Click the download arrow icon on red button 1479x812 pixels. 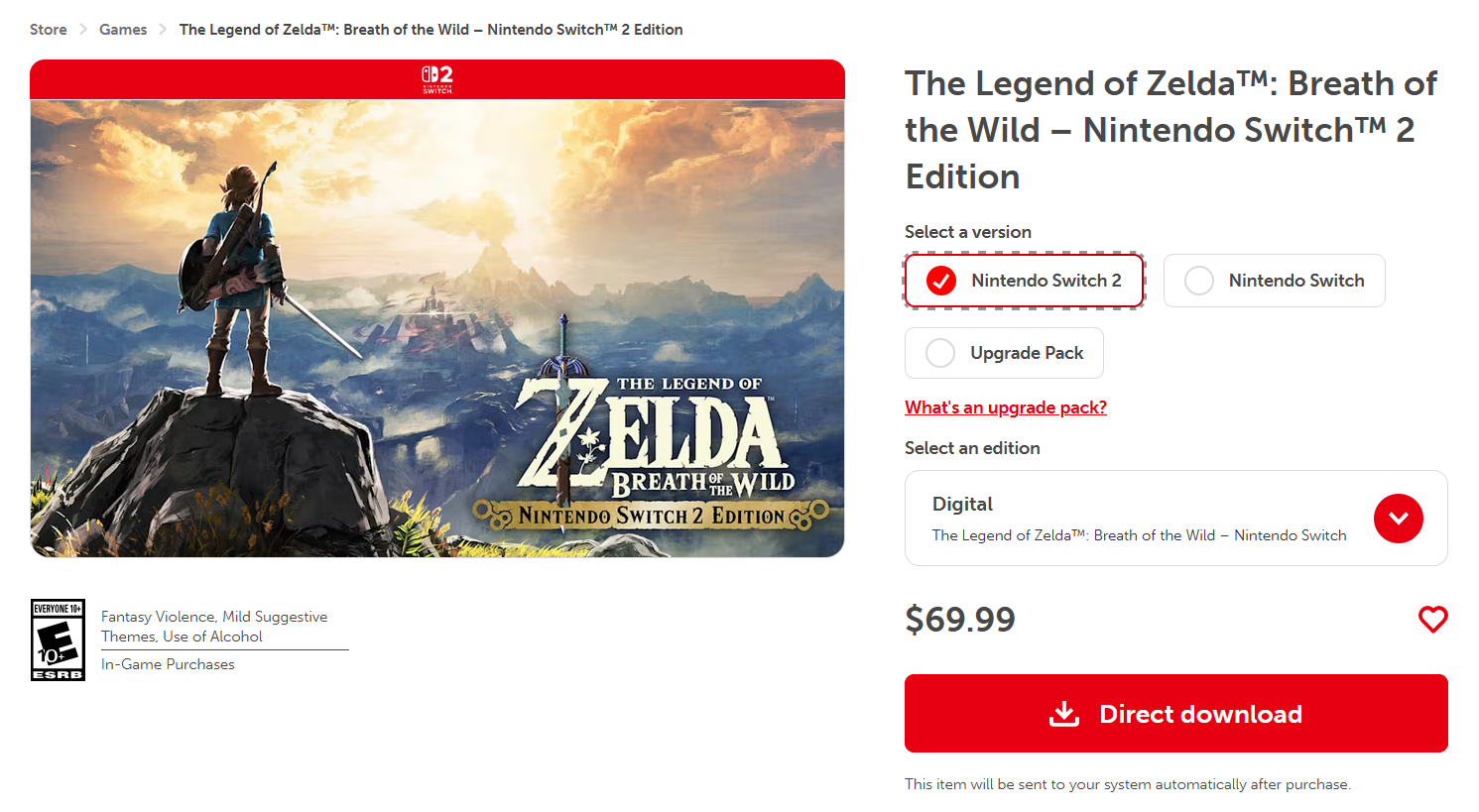1064,714
